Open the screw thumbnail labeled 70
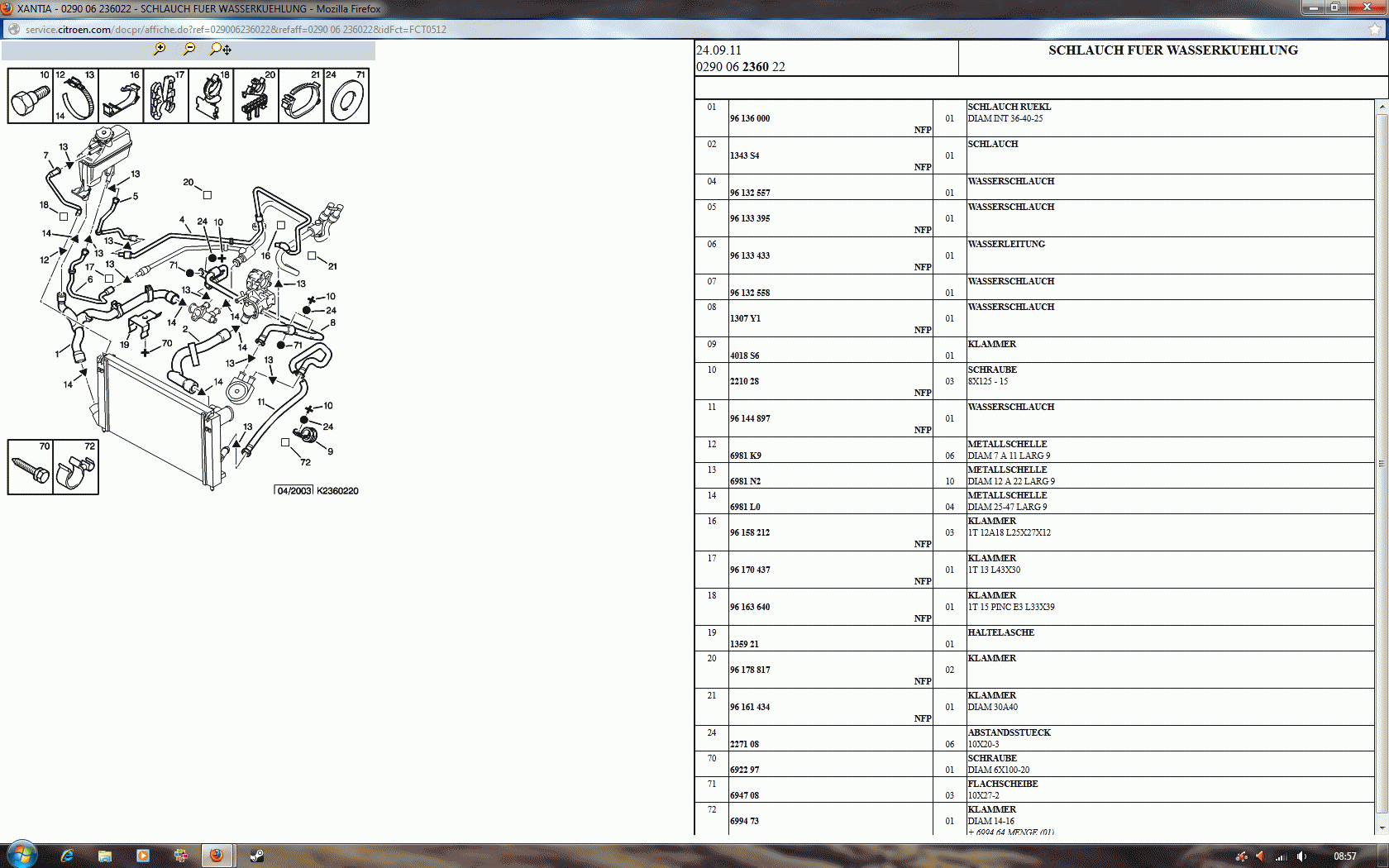Image resolution: width=1389 pixels, height=868 pixels. 31,467
